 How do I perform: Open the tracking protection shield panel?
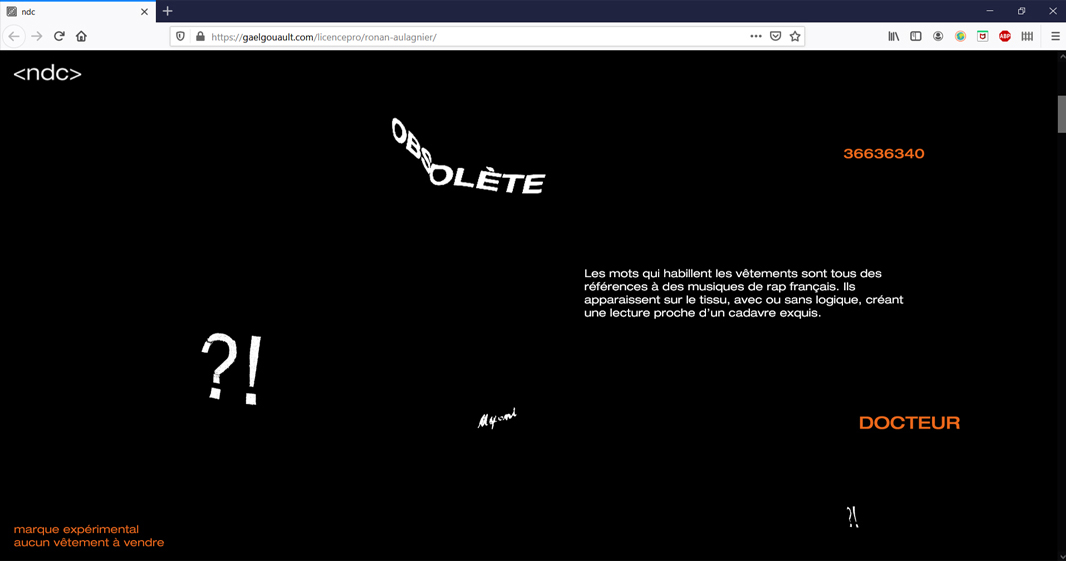point(180,37)
